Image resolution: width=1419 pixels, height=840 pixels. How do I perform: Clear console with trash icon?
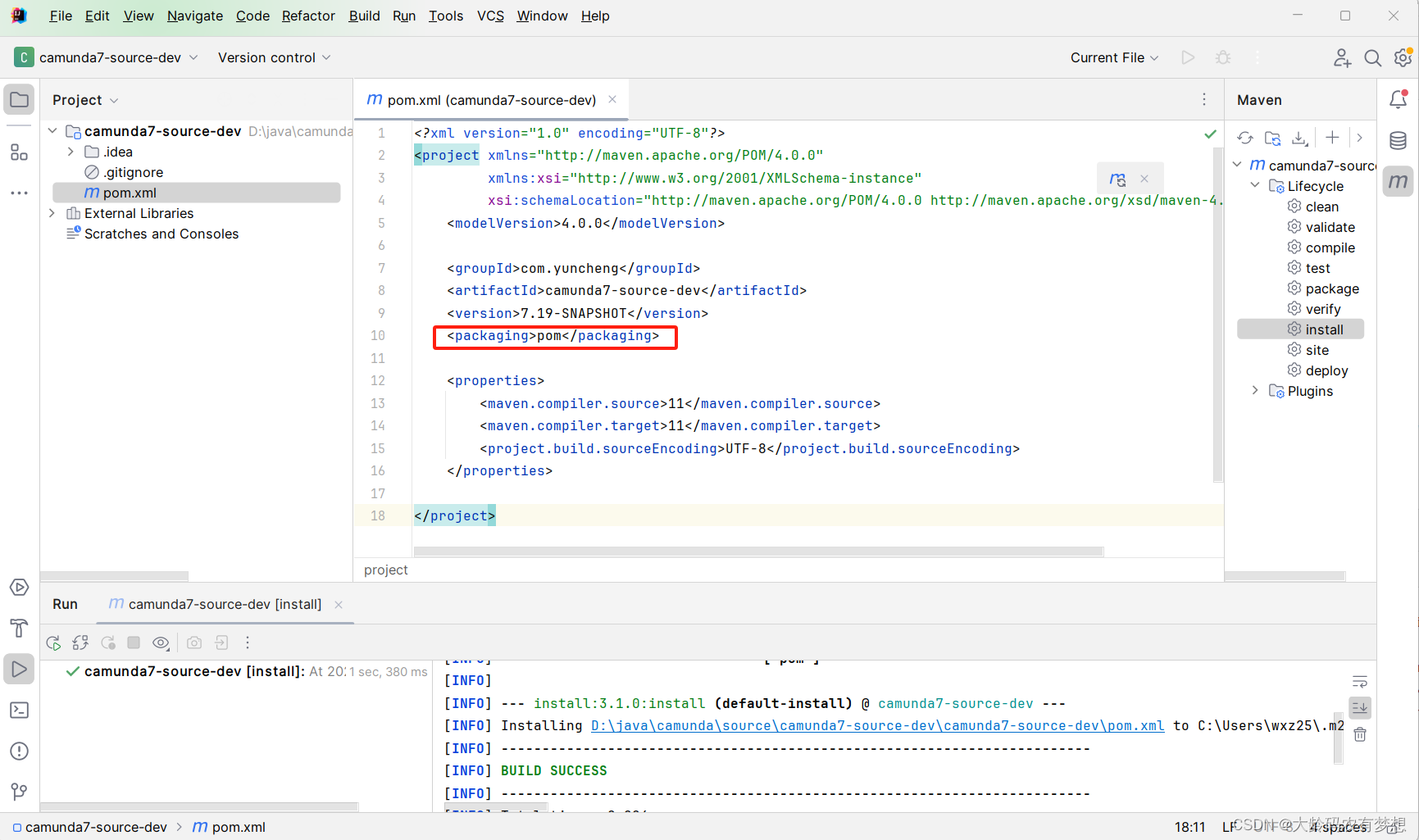click(1360, 734)
